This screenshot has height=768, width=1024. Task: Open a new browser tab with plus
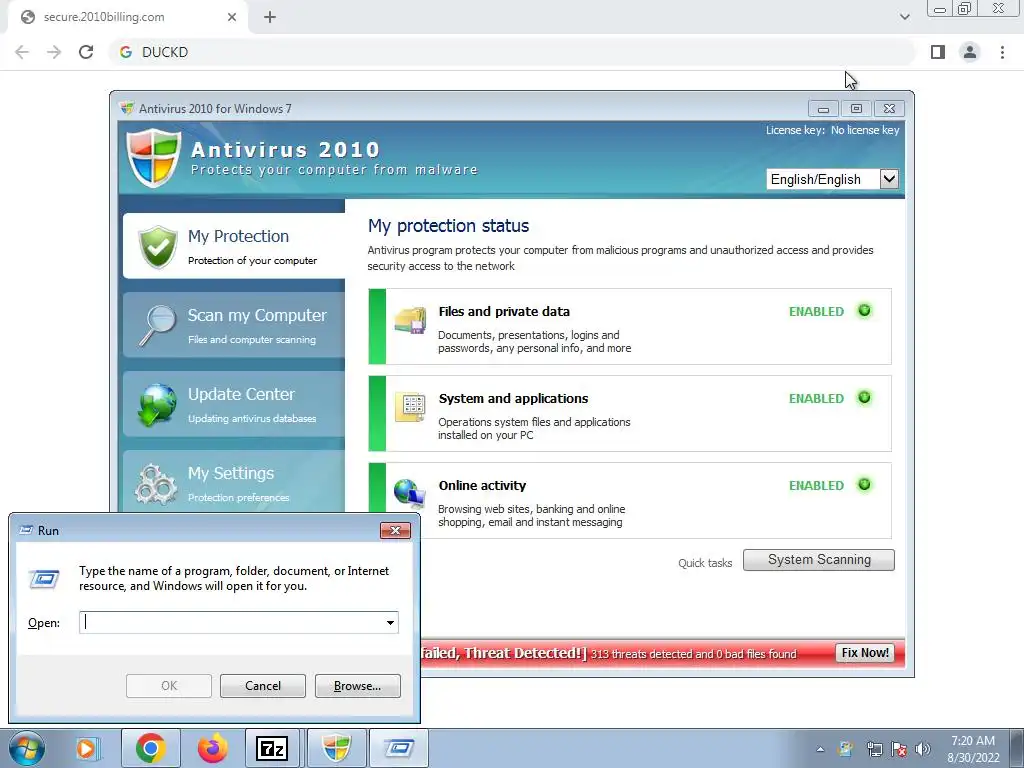point(270,18)
